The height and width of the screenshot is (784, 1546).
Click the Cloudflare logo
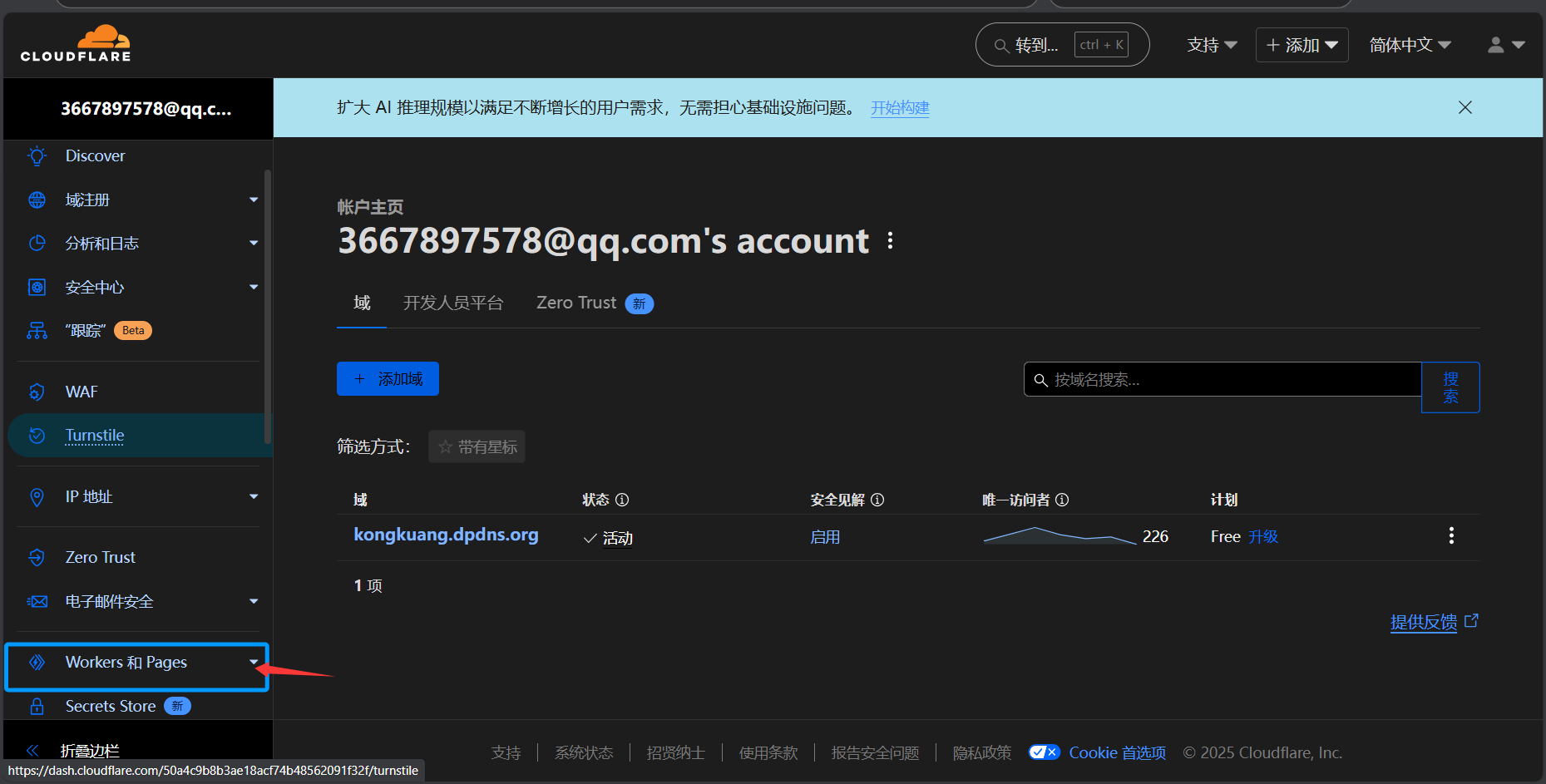tap(76, 44)
